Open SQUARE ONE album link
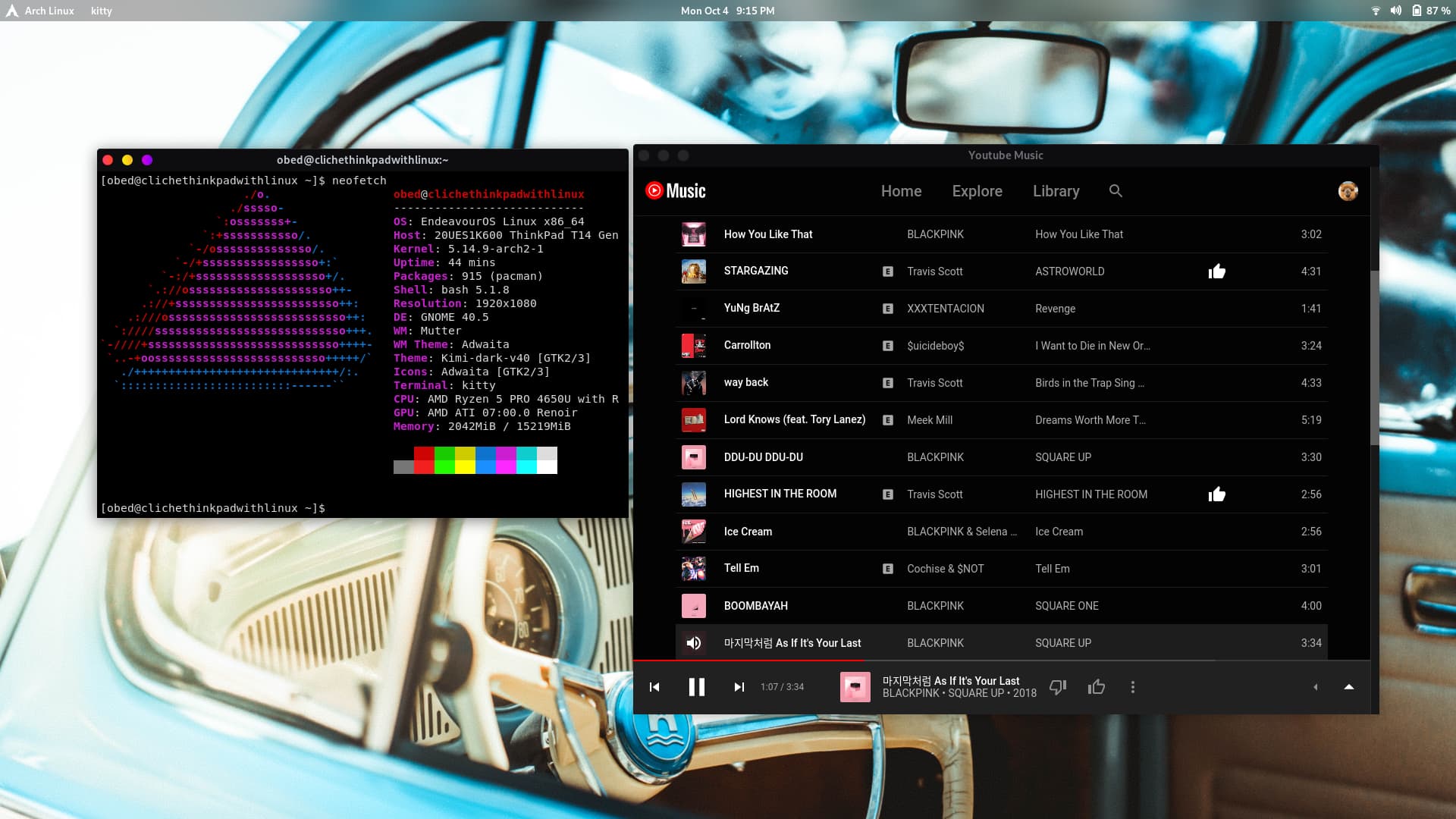The image size is (1456, 819). (x=1066, y=606)
